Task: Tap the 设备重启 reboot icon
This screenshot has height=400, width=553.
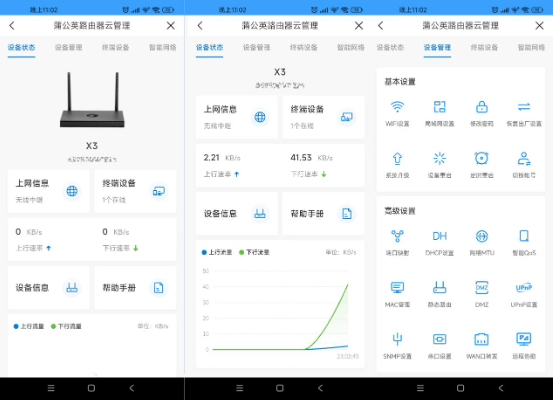Action: point(439,158)
